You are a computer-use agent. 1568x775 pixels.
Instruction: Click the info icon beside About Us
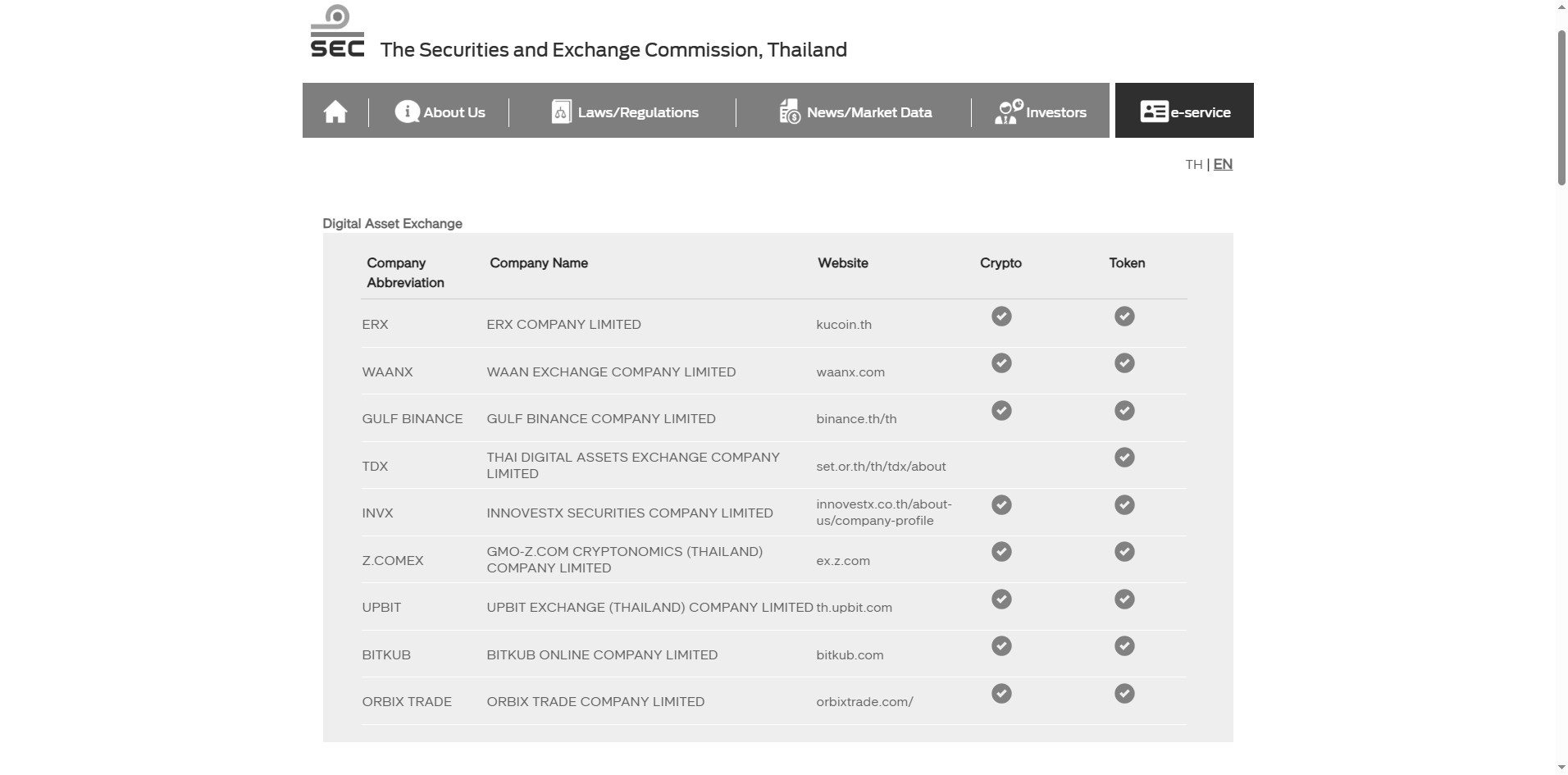[x=407, y=112]
